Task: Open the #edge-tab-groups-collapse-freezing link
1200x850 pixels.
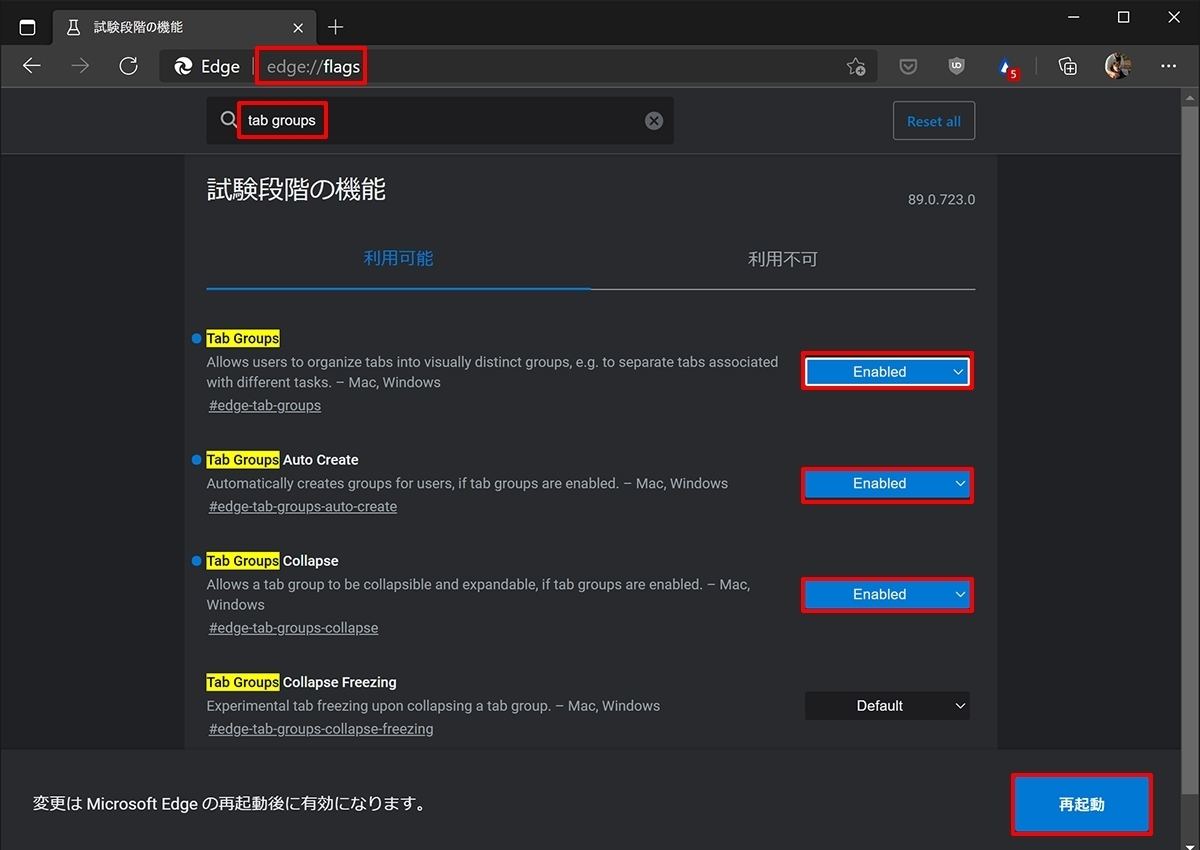Action: coord(321,729)
